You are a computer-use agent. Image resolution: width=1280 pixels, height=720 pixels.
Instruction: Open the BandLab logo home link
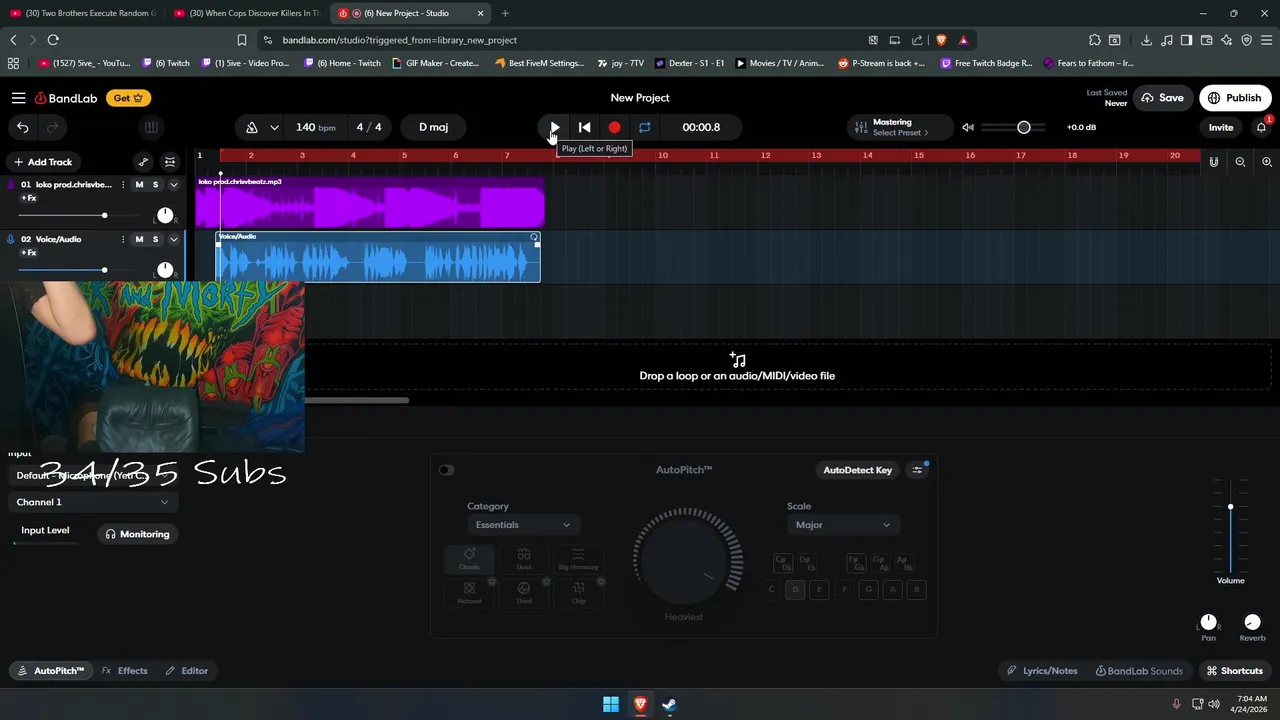click(x=66, y=98)
